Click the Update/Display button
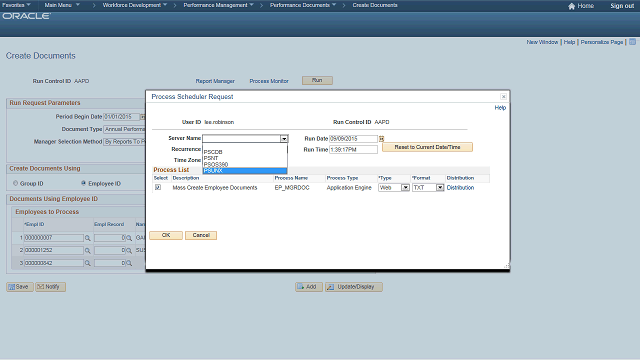640x360 pixels. click(x=353, y=287)
